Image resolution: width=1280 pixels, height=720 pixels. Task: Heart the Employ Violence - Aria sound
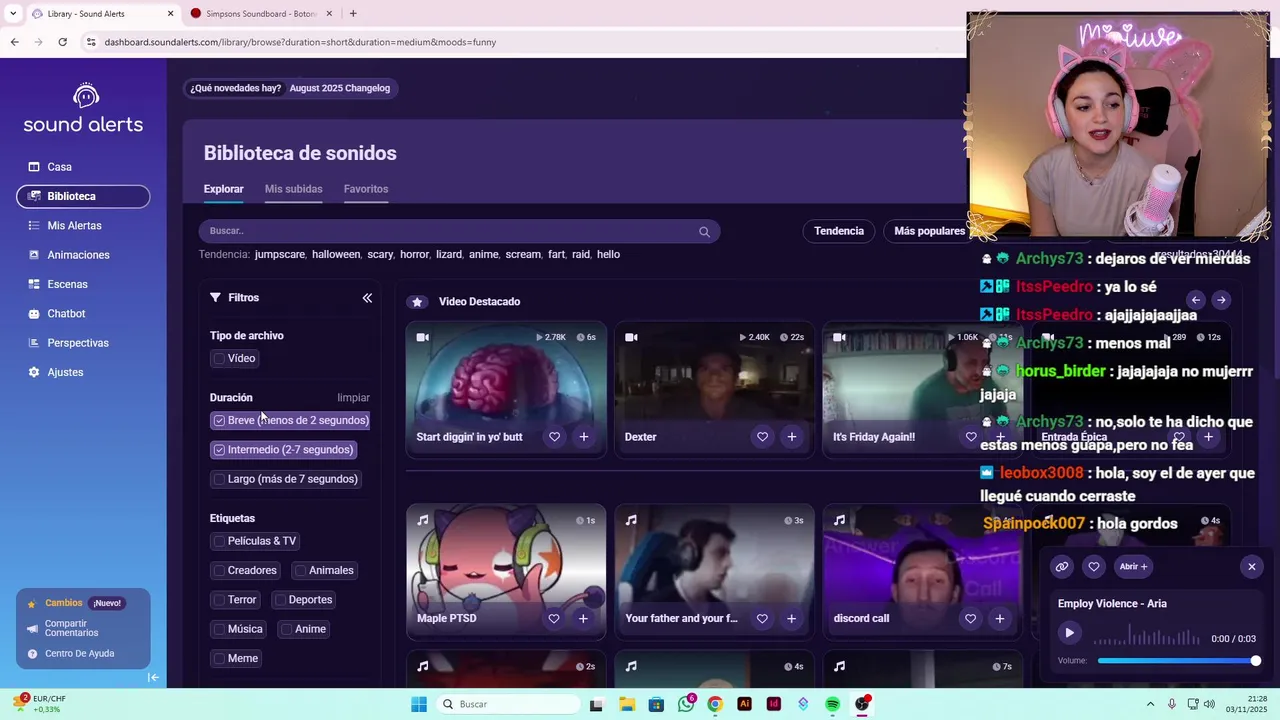1094,567
